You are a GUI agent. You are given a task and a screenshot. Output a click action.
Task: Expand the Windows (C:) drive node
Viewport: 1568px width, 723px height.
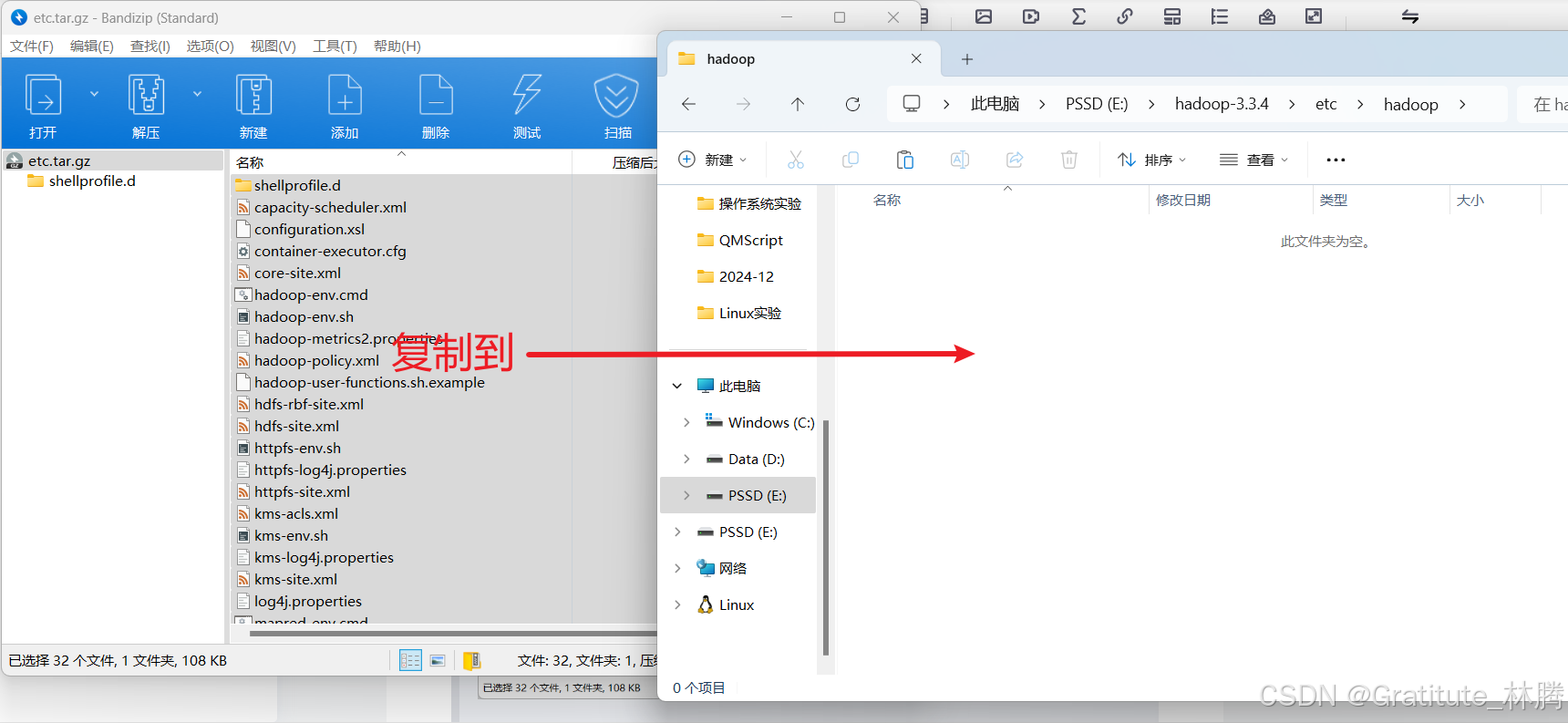686,422
